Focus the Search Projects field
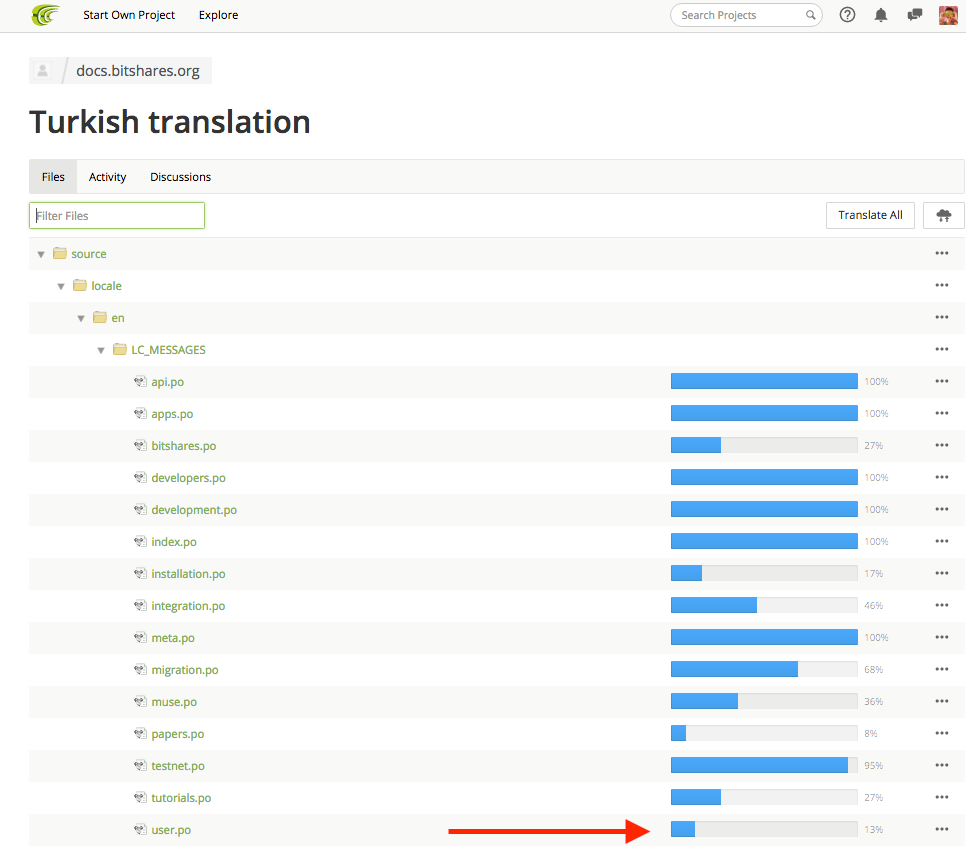966x861 pixels. point(746,15)
